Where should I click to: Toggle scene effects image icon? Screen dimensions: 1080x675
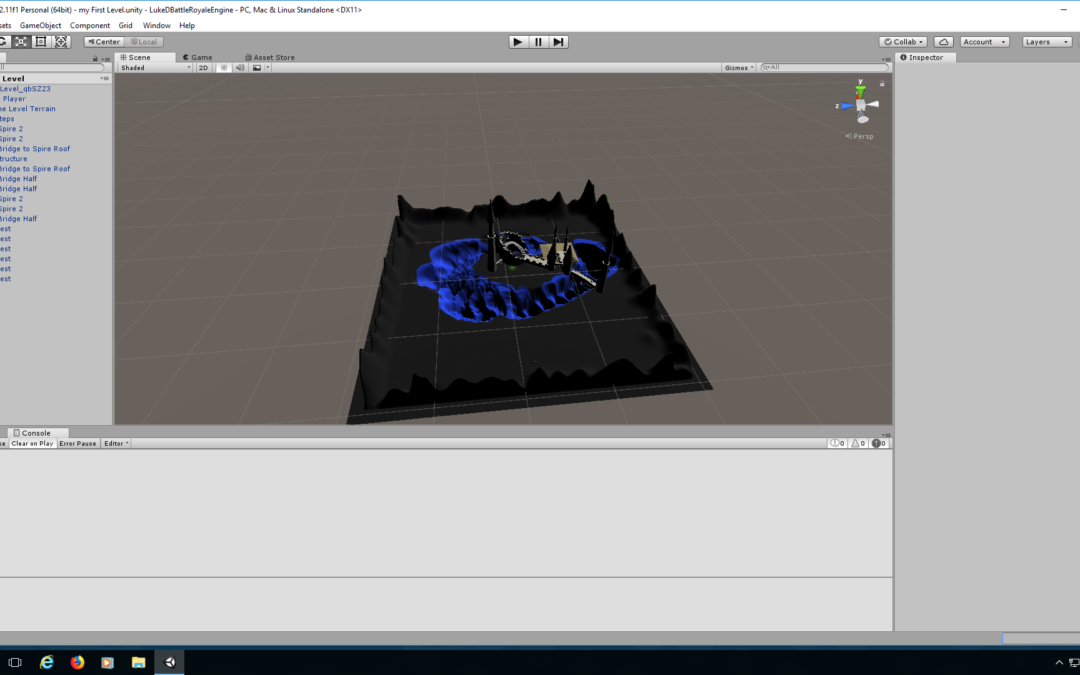(x=257, y=68)
